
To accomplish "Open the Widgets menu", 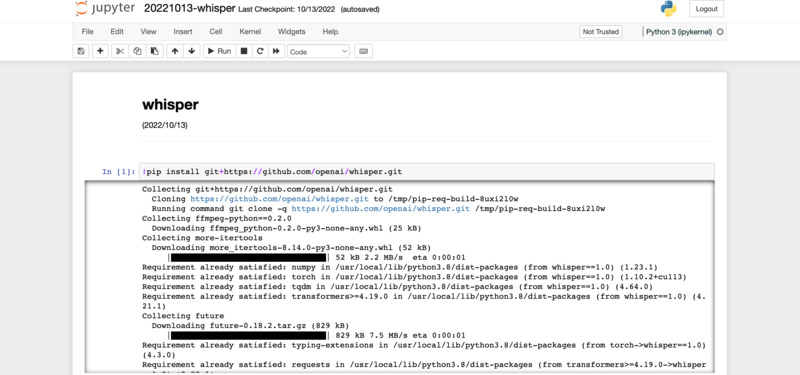I will pyautogui.click(x=291, y=32).
